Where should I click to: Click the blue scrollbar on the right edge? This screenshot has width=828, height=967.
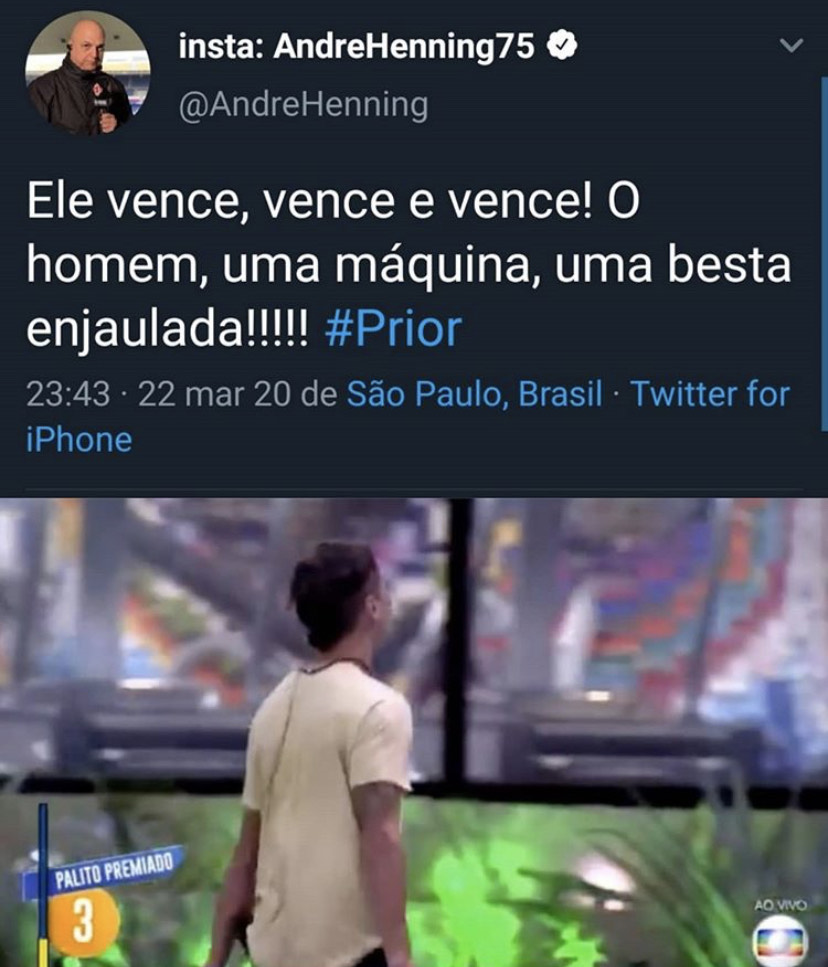coord(824,253)
